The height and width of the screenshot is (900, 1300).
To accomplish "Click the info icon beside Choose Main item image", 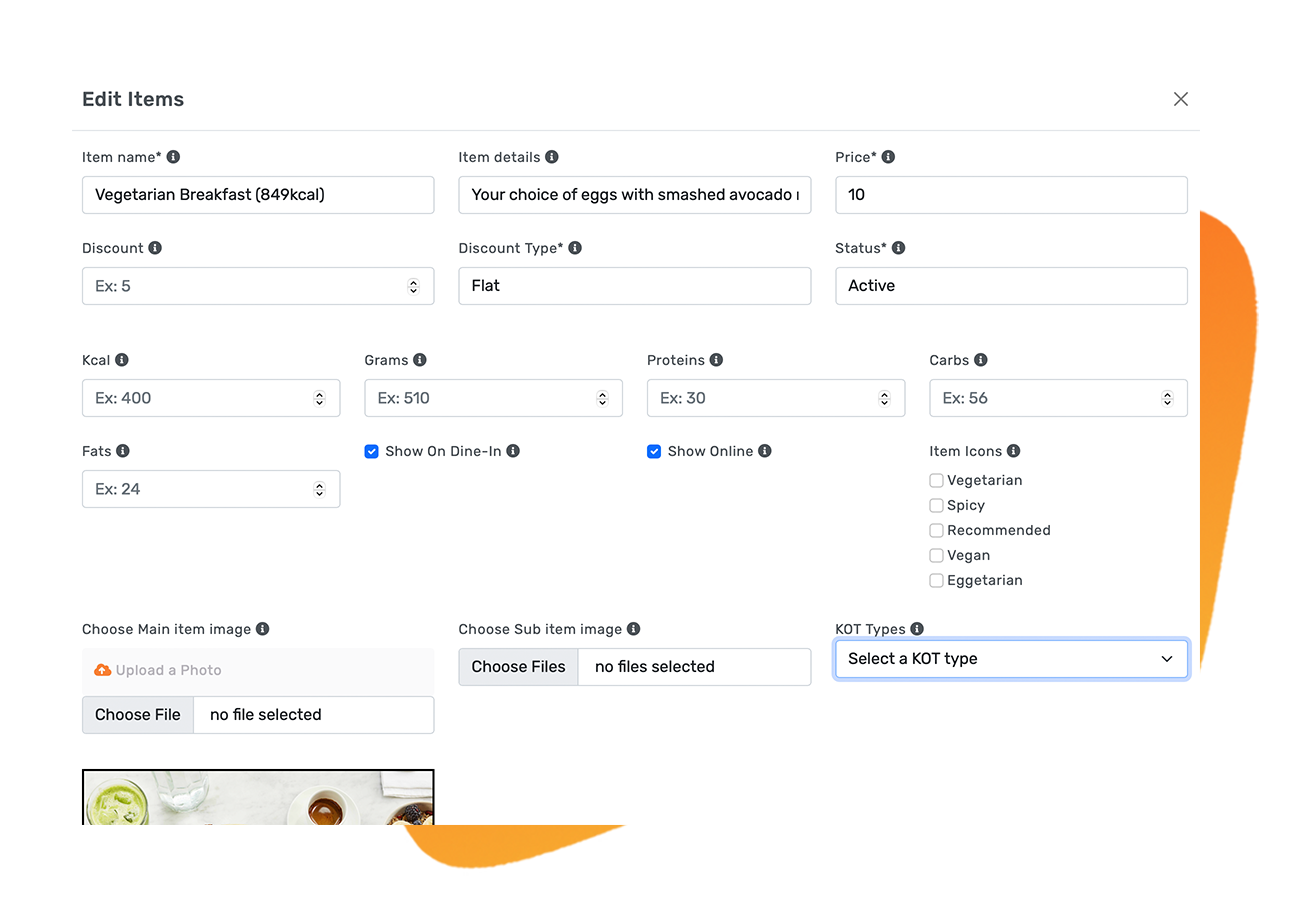I will (262, 629).
